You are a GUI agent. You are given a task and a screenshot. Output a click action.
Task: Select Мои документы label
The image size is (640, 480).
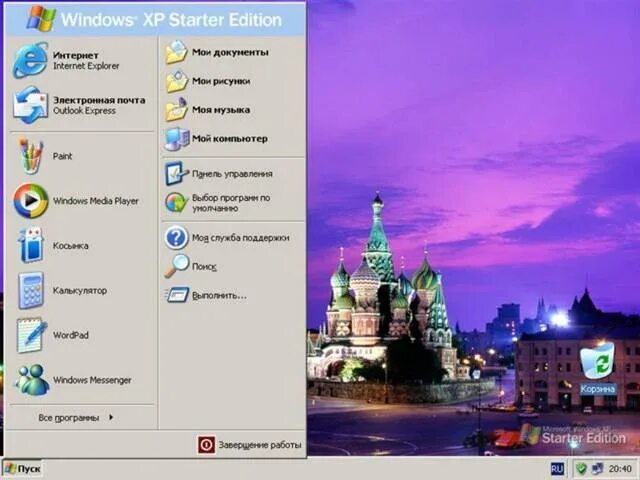[x=230, y=52]
